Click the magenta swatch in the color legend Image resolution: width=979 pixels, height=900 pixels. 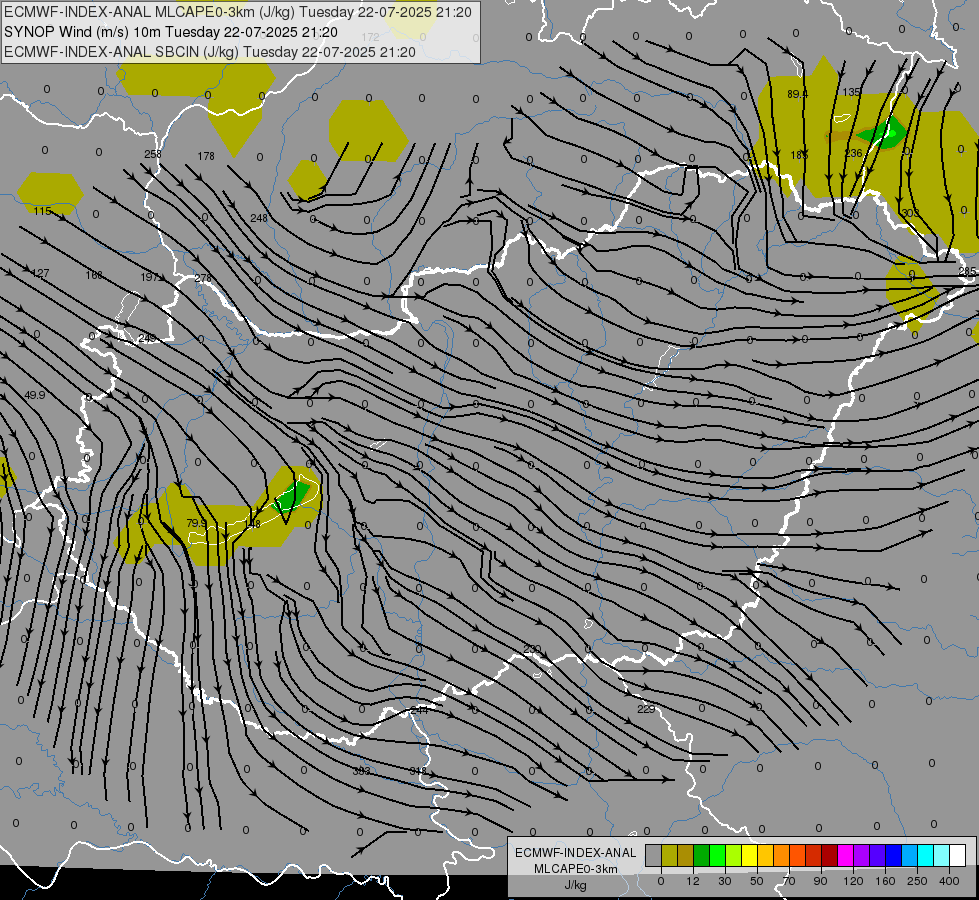click(x=845, y=855)
